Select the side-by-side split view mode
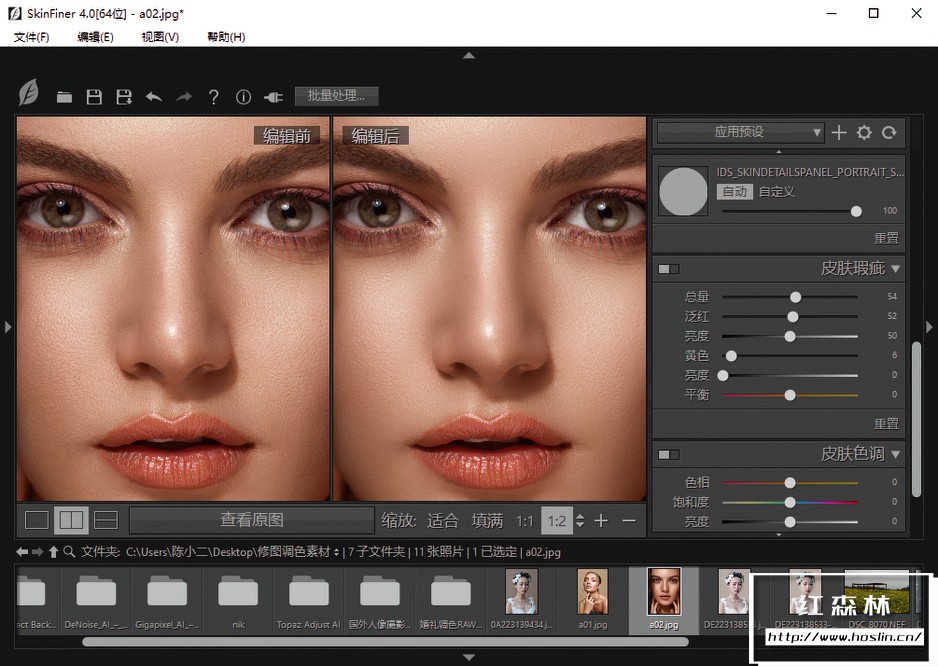Screen dimensions: 938x666 71,520
